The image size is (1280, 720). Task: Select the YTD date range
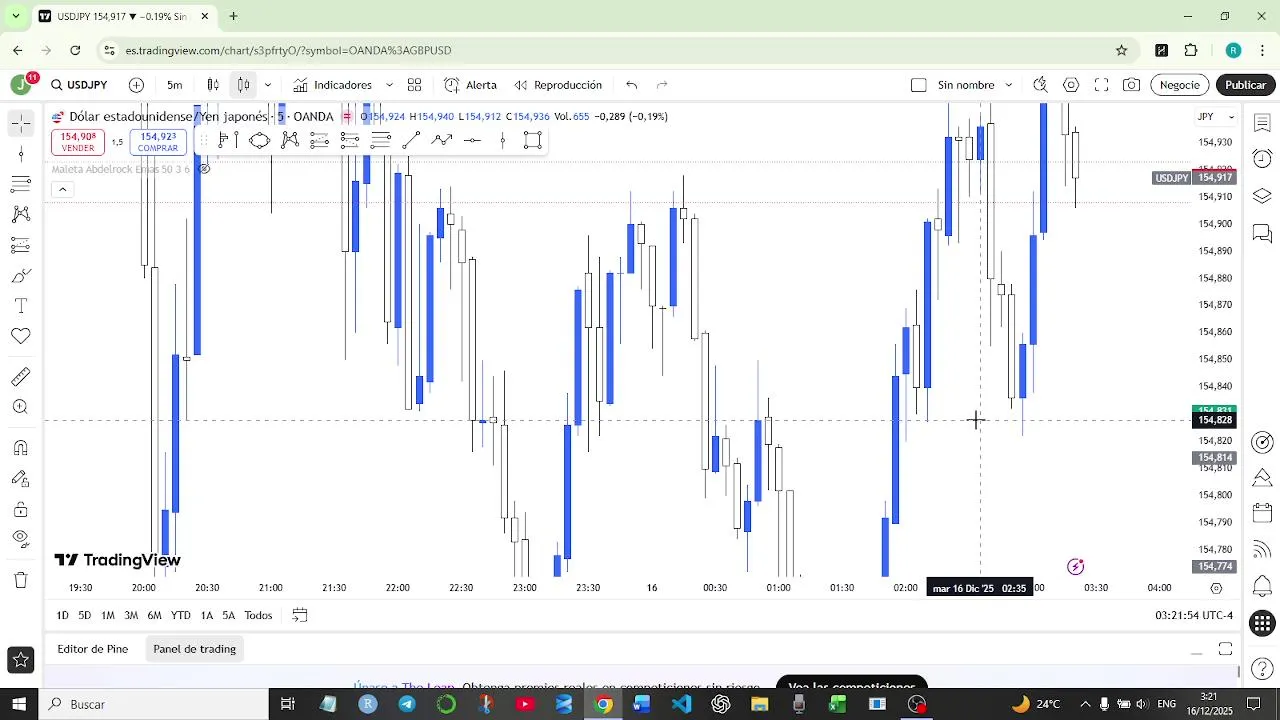(x=180, y=615)
